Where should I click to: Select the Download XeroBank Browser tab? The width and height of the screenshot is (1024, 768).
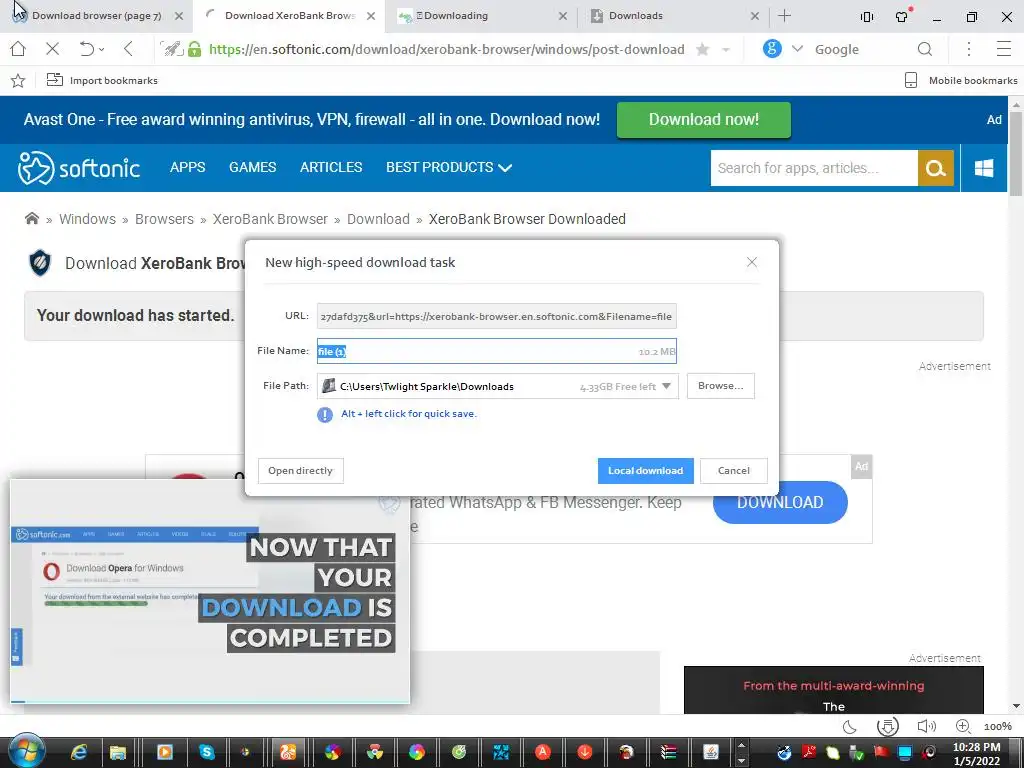pos(287,16)
